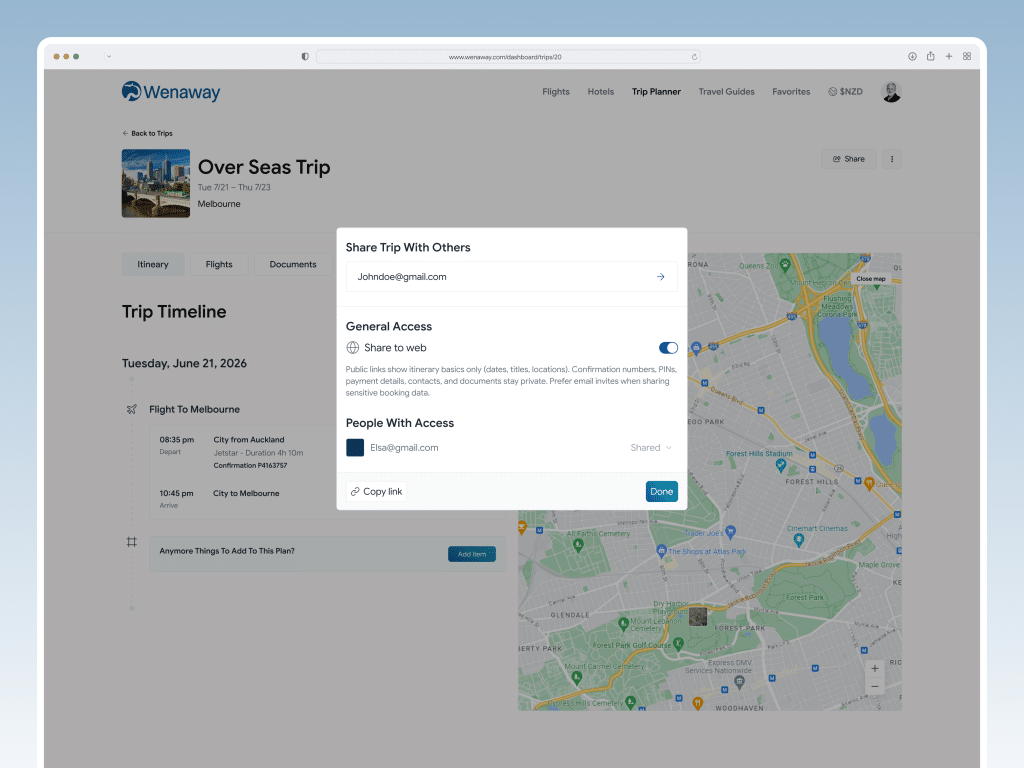Click the Wenaway globe logo icon
Image resolution: width=1024 pixels, height=768 pixels.
131,91
